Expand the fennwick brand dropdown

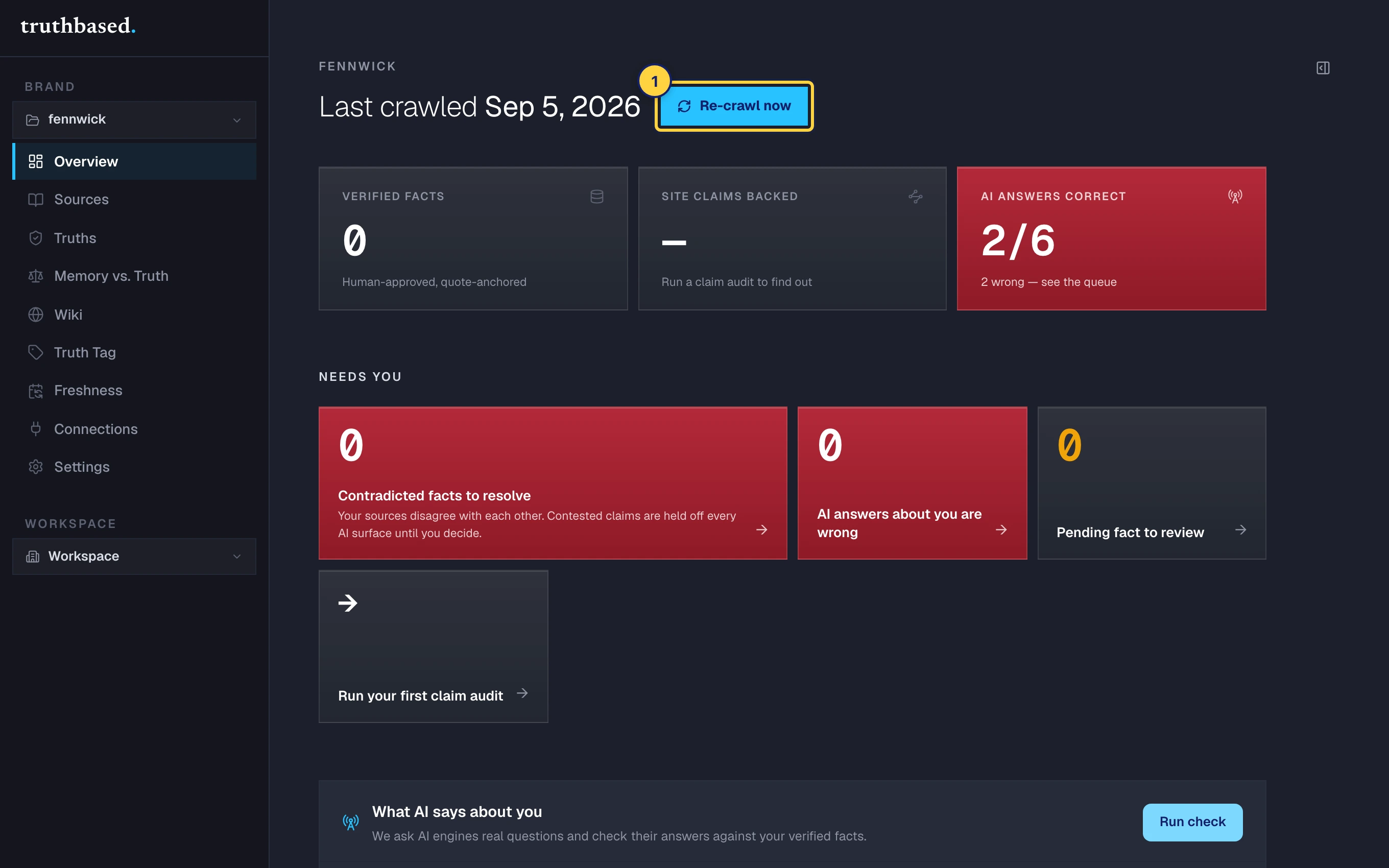[134, 119]
